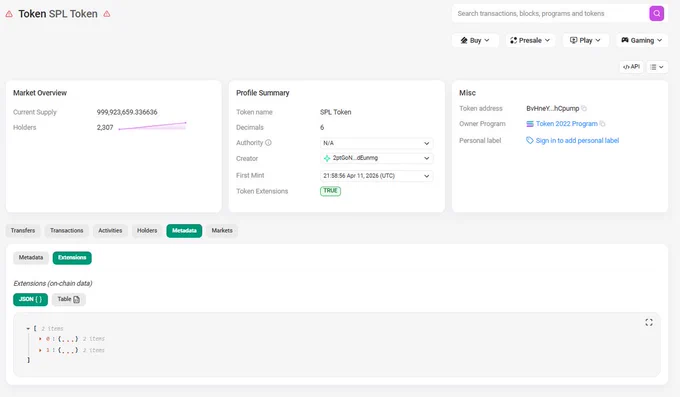The width and height of the screenshot is (680, 397).
Task: Copy the Token 2022 Program address
Action: tap(602, 124)
